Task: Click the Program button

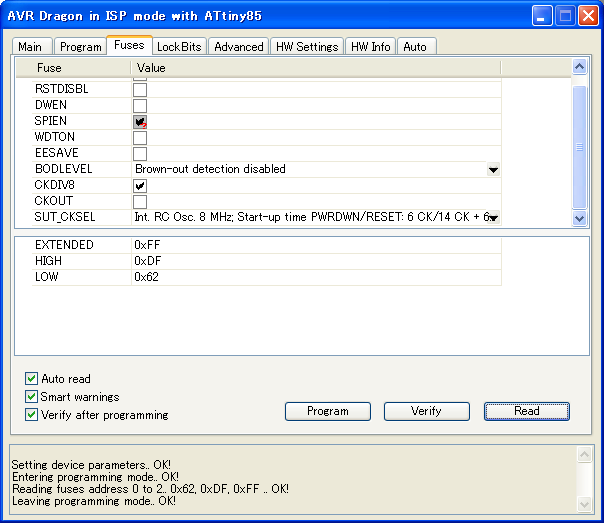Action: tap(328, 411)
